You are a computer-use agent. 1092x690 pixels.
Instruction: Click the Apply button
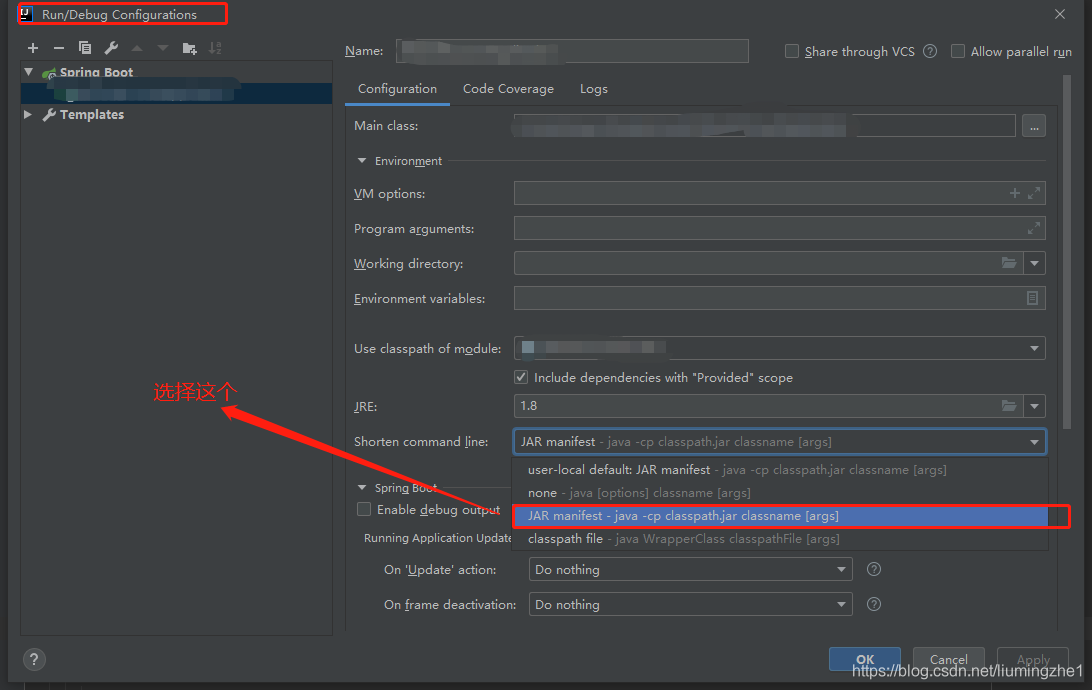pyautogui.click(x=1034, y=659)
